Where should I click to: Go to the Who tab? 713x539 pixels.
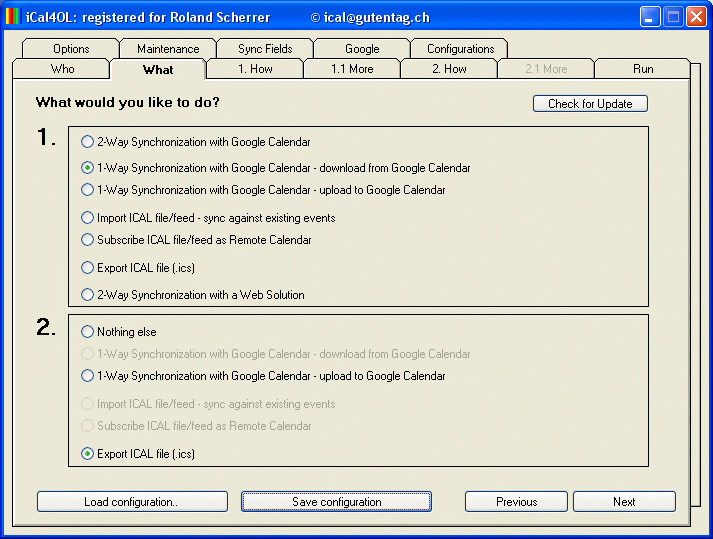62,69
